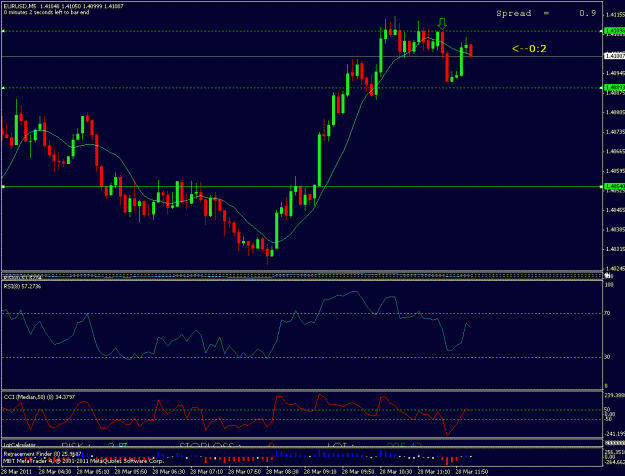Click the "28 Mar 09:10" time axis label
Viewport: 625px width, 476px height.
pos(320,472)
